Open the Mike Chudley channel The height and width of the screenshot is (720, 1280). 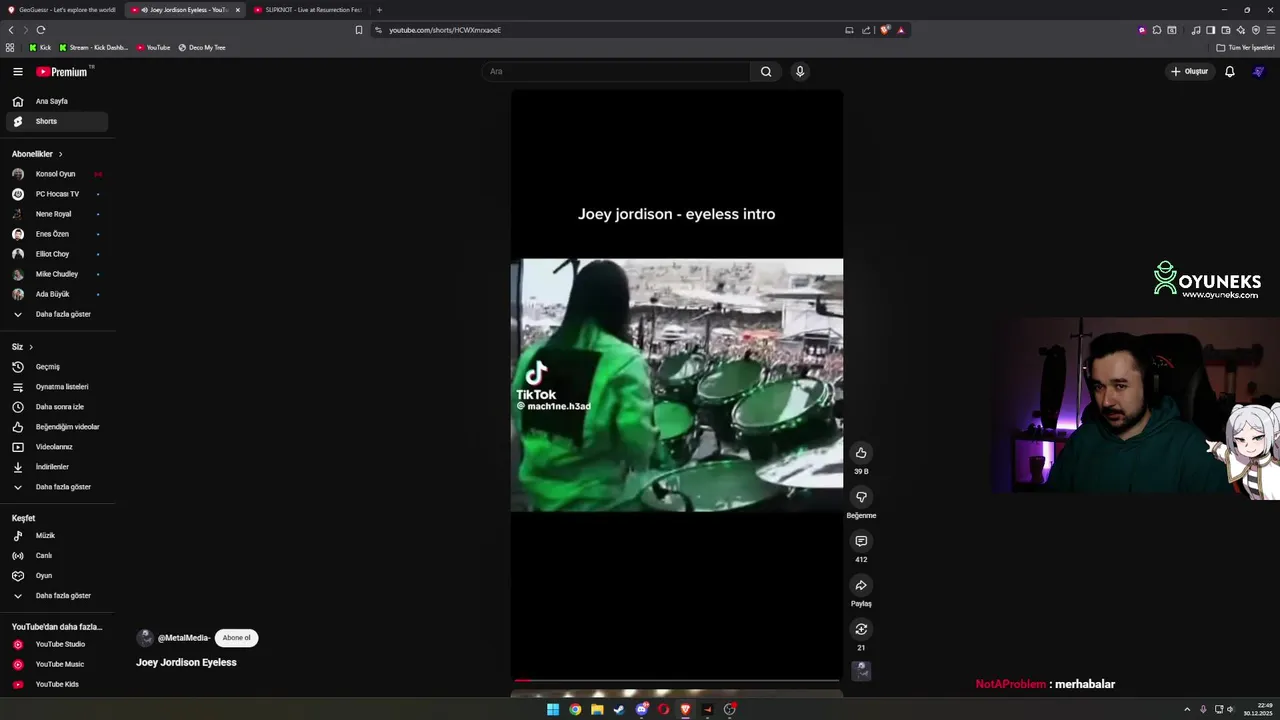57,274
